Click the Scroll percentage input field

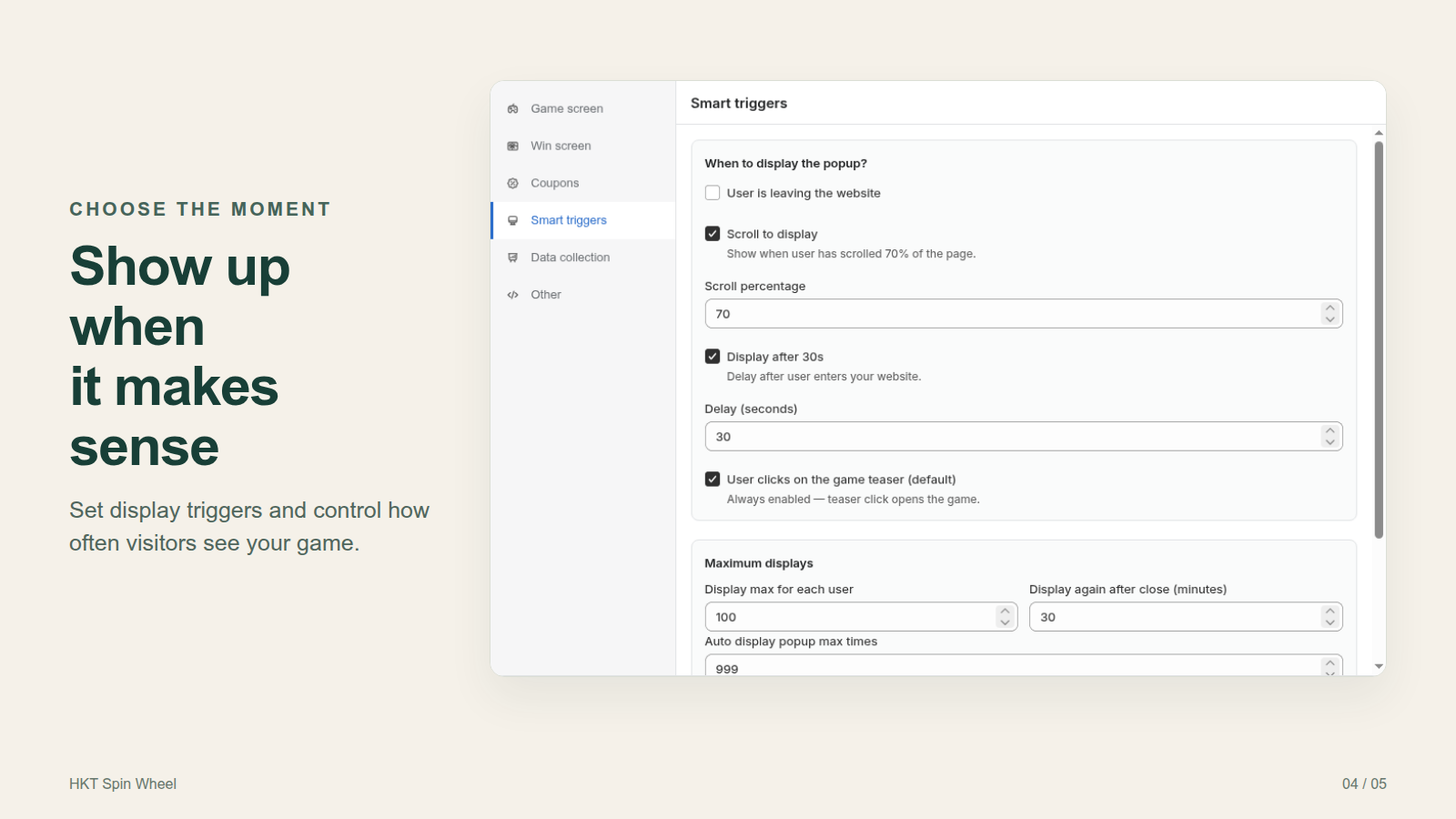[1024, 314]
